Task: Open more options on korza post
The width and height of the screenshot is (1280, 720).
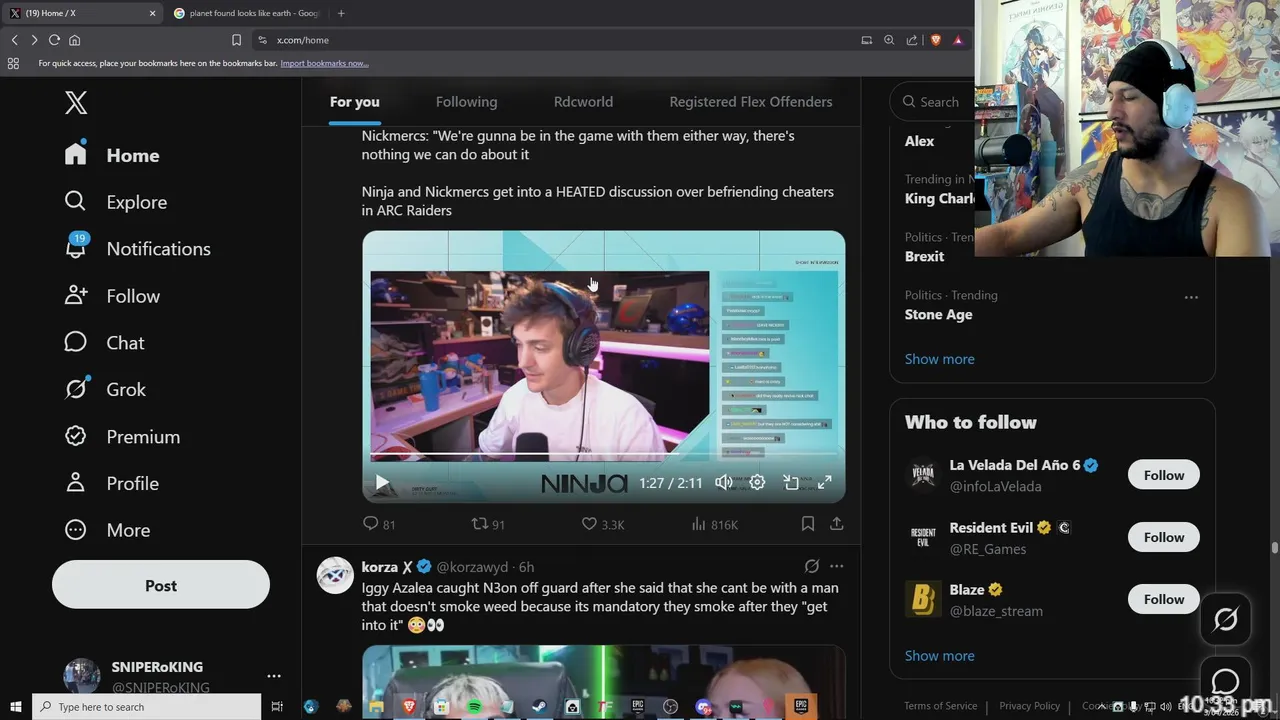Action: point(837,566)
